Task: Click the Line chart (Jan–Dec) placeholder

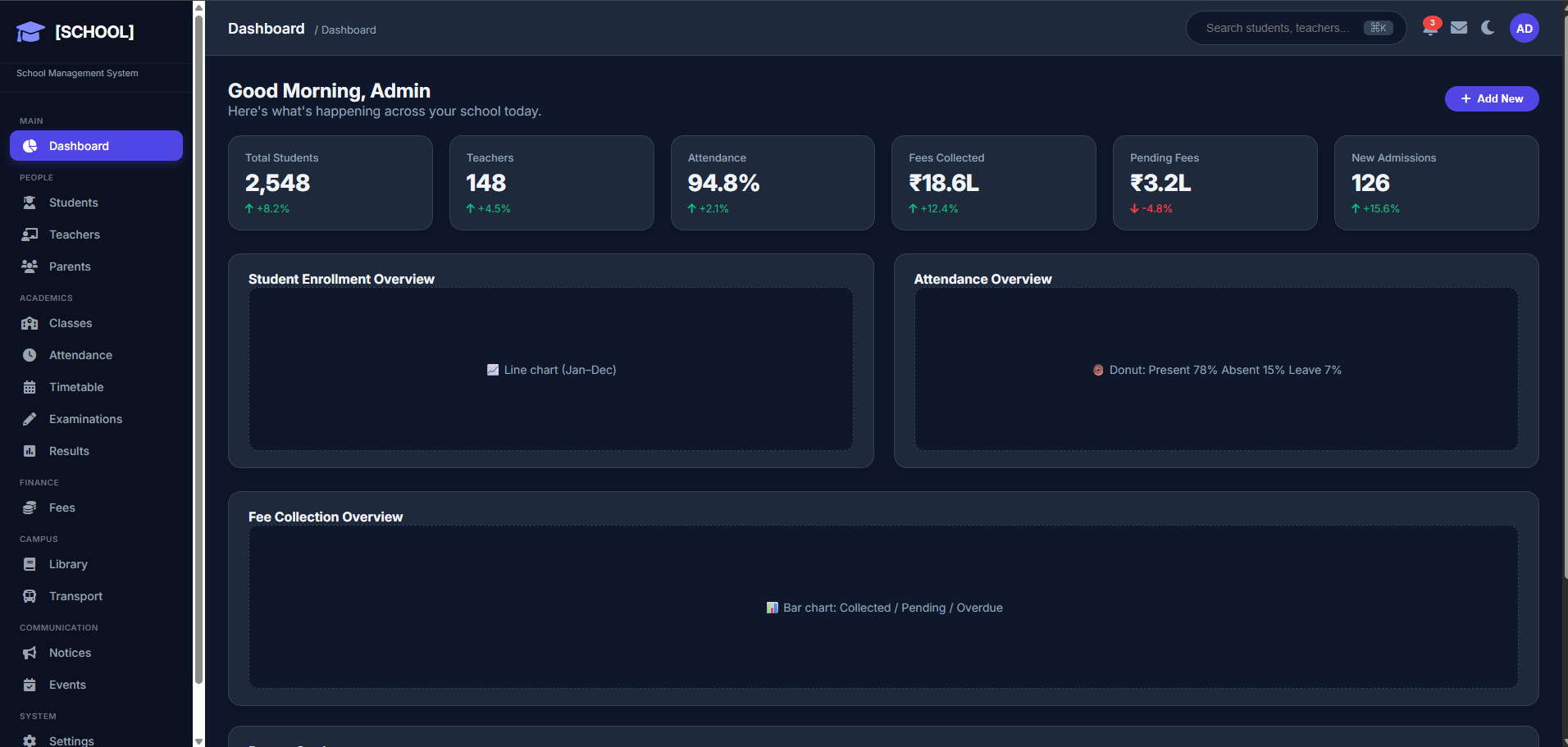Action: pos(551,369)
